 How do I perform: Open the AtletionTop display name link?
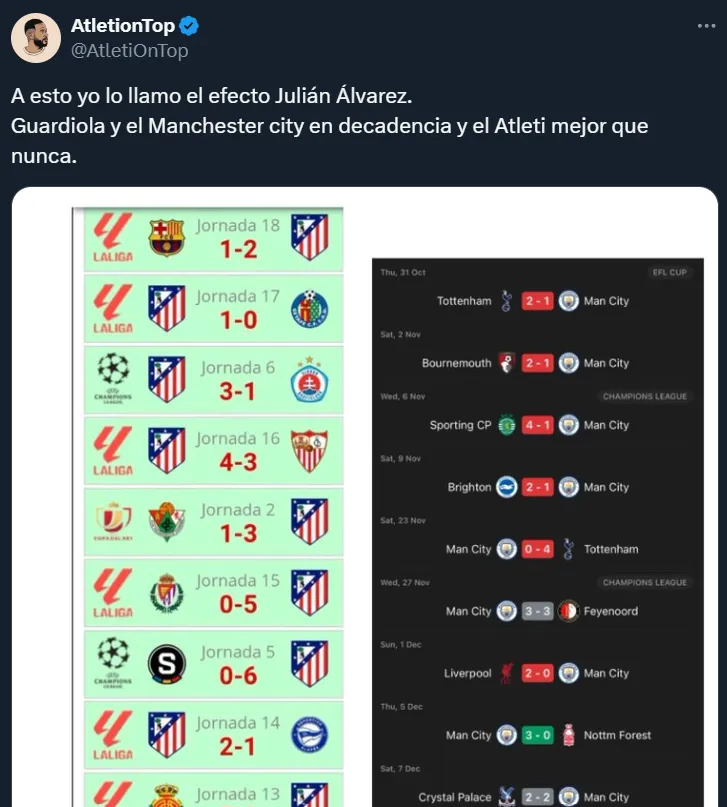(x=122, y=26)
